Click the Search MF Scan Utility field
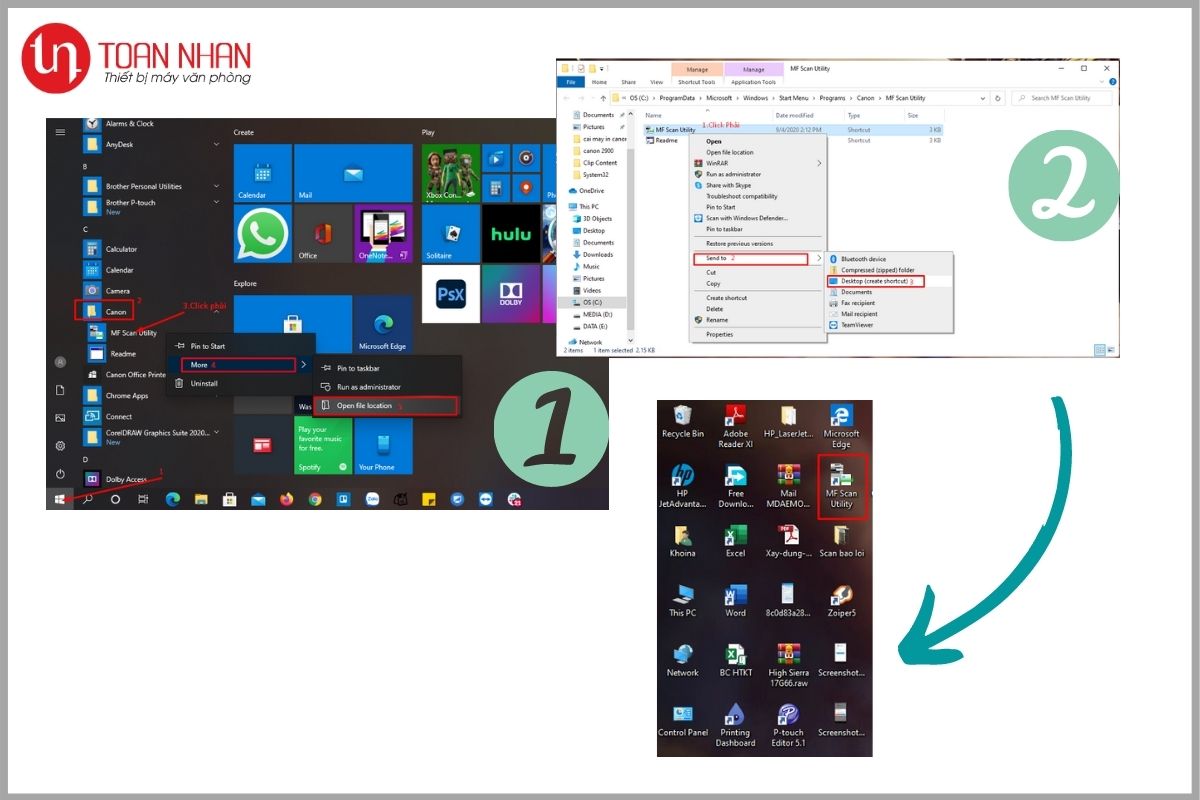The image size is (1200, 800). pos(1064,98)
